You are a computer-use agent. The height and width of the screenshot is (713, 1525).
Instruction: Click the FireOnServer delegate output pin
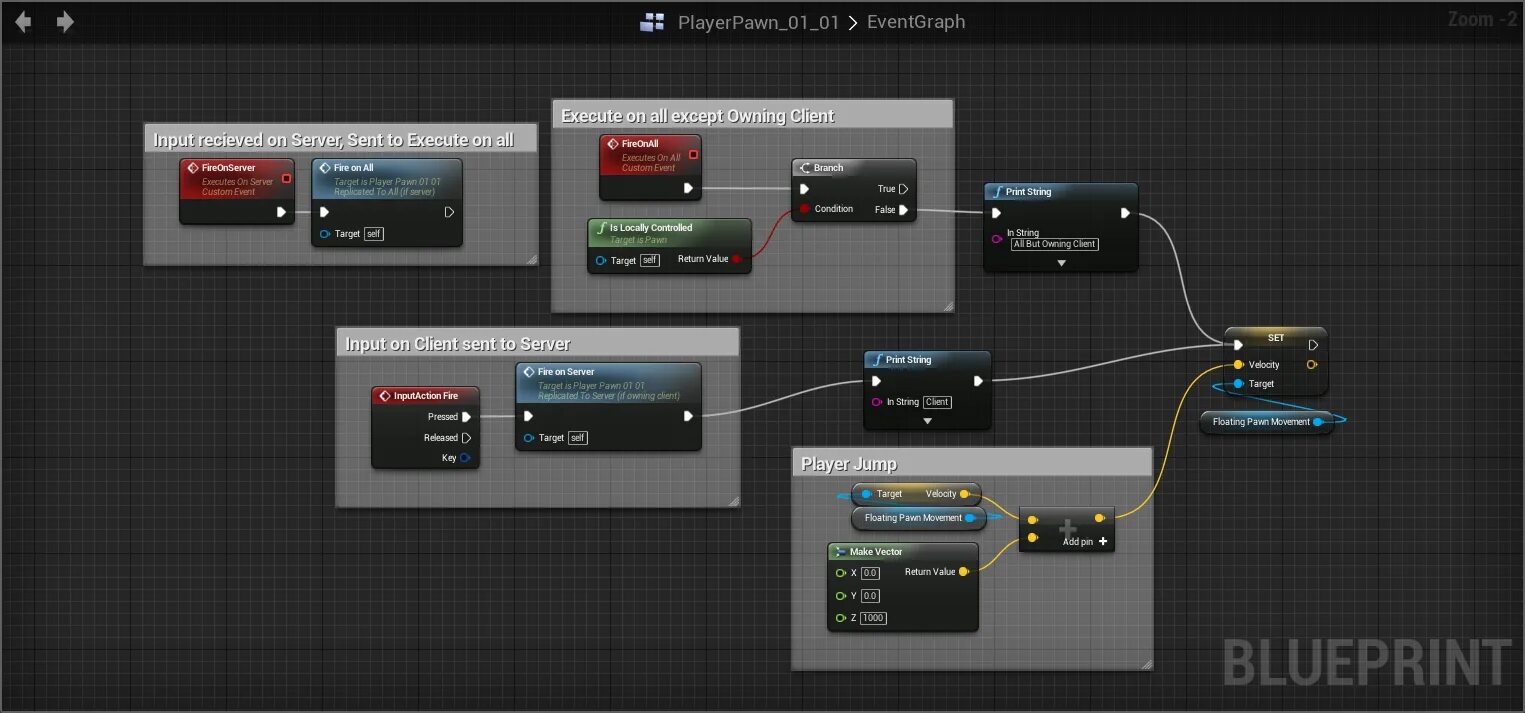click(286, 179)
